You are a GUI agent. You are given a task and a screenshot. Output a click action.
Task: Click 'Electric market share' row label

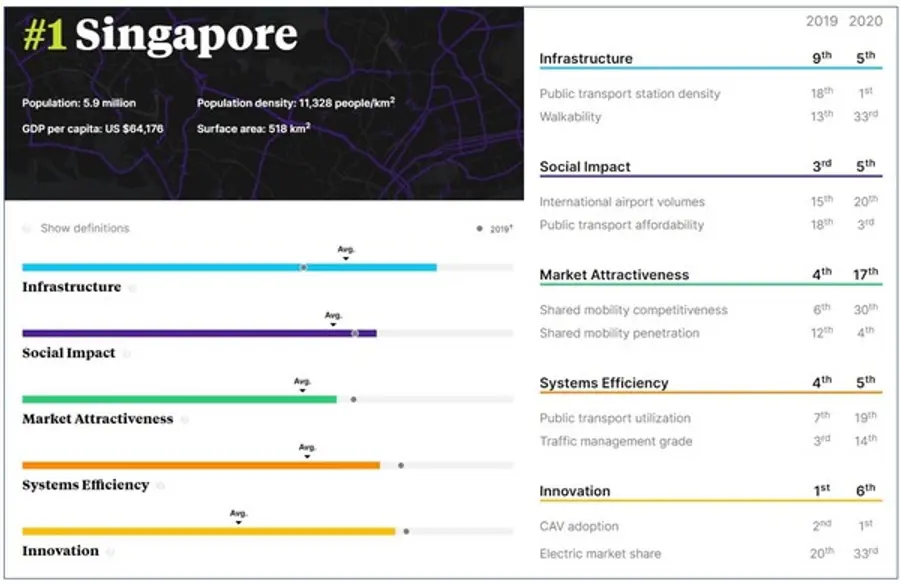600,554
